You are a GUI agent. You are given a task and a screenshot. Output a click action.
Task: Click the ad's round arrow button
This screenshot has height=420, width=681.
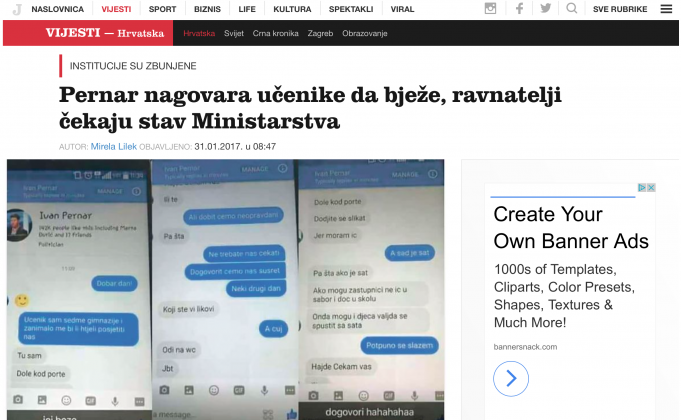pyautogui.click(x=511, y=378)
